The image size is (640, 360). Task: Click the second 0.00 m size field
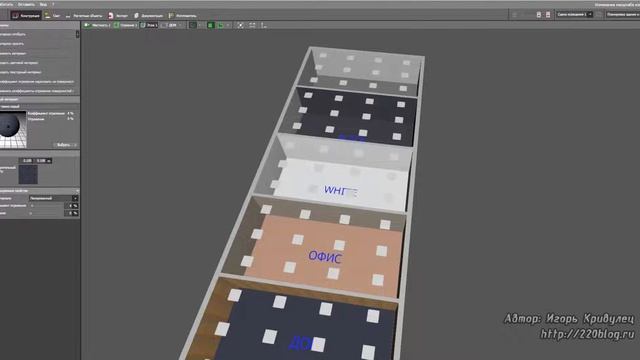point(43,161)
